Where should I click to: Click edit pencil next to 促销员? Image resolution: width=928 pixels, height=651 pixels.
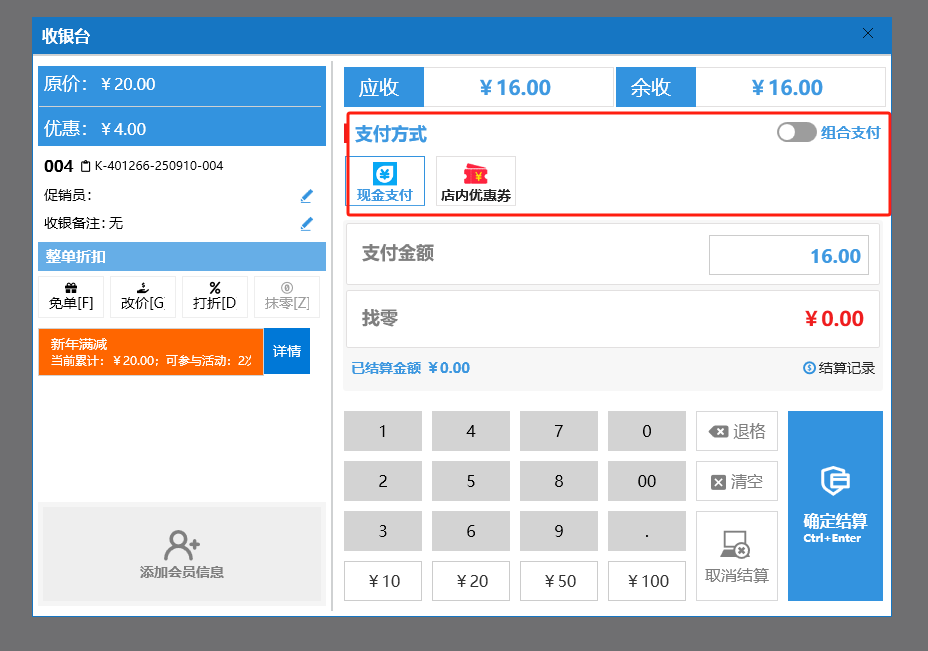307,196
